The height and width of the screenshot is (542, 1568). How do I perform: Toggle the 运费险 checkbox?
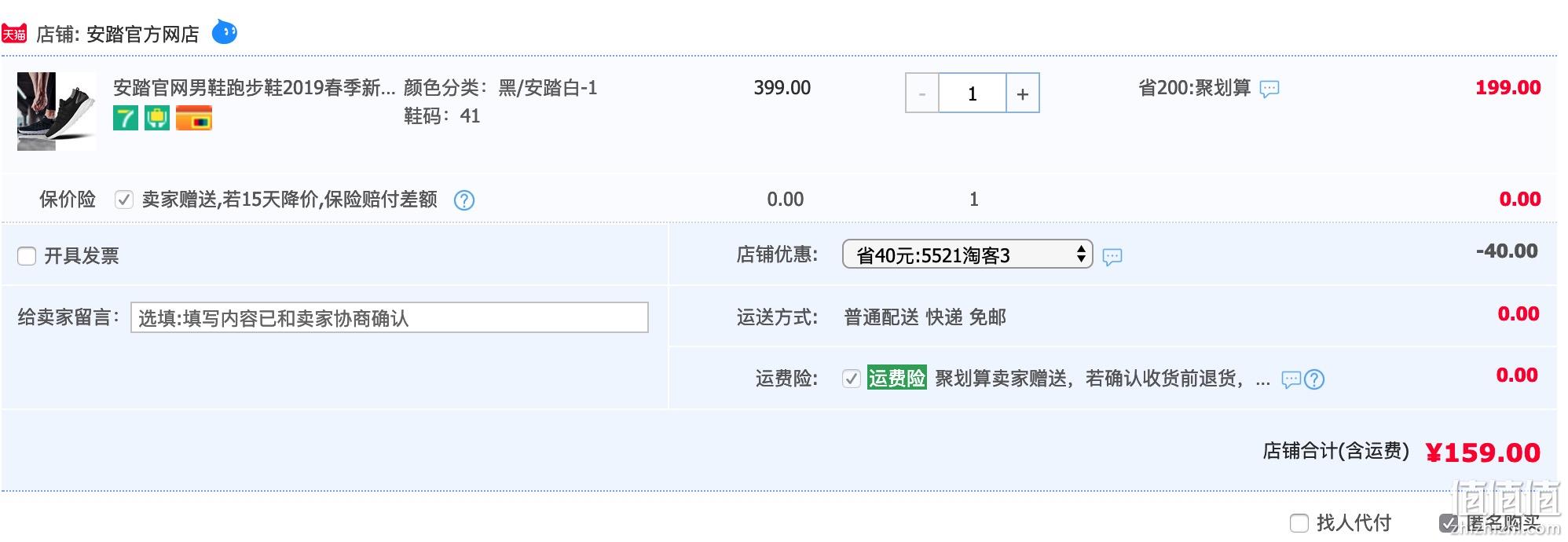pyautogui.click(x=851, y=379)
